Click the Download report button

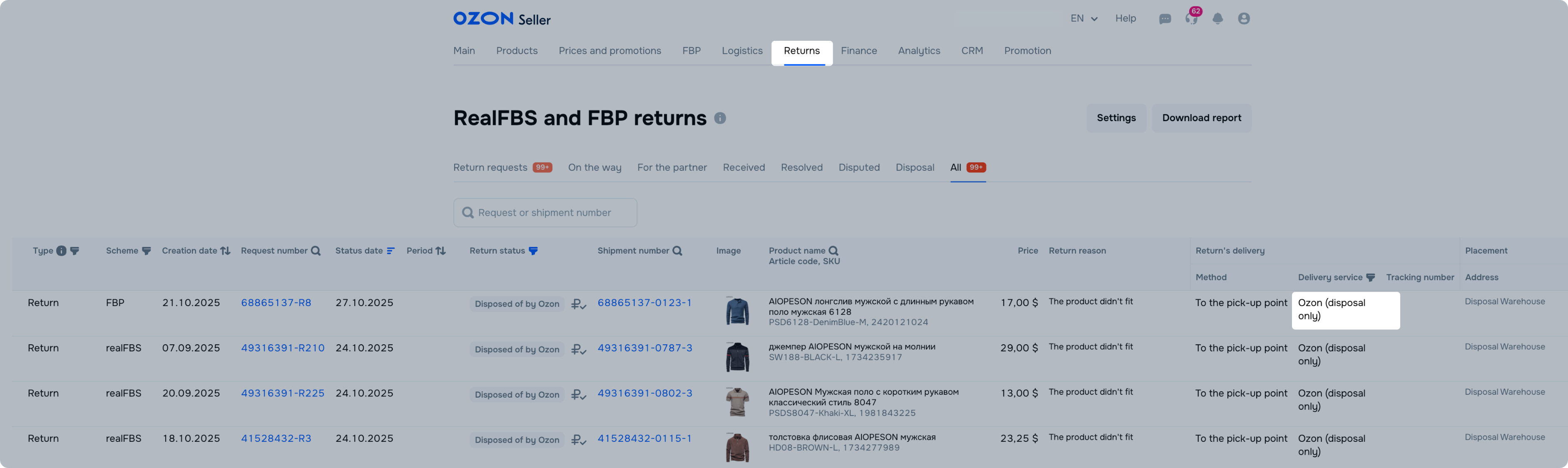point(1201,118)
